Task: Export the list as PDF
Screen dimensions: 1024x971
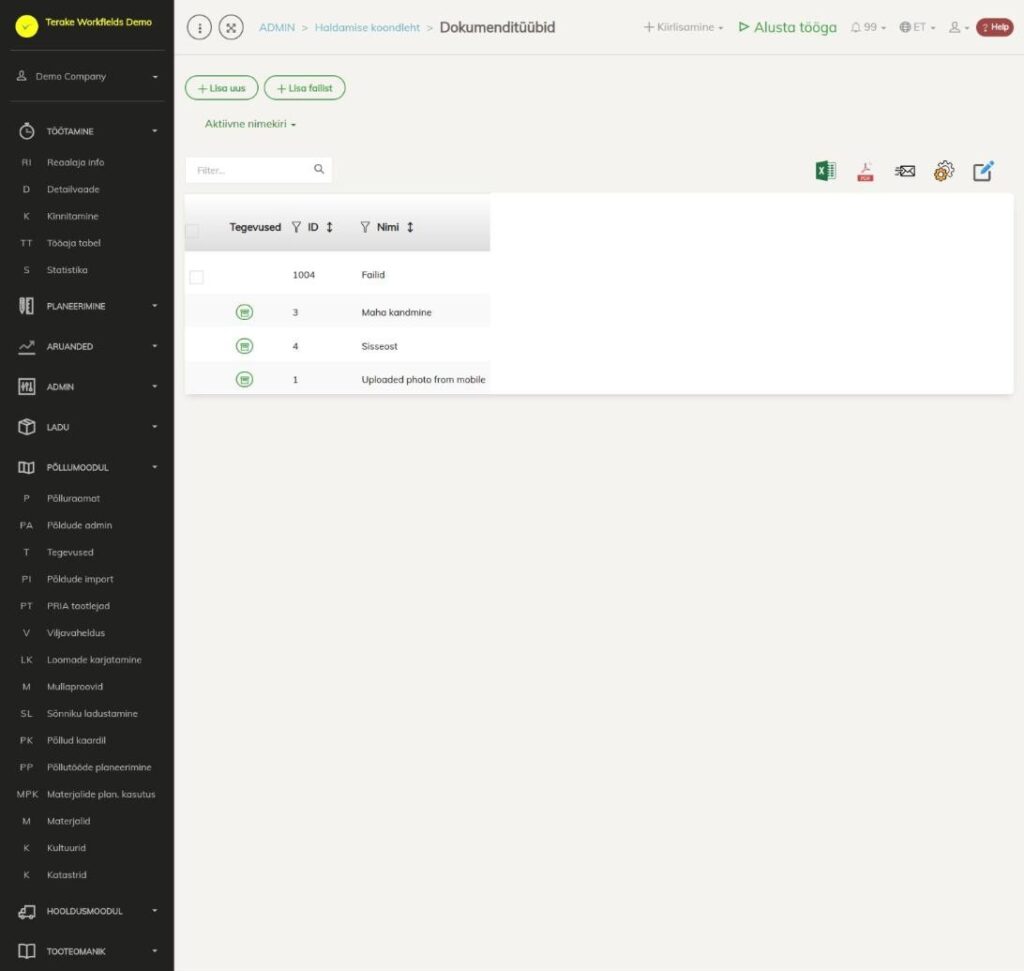Action: click(865, 171)
